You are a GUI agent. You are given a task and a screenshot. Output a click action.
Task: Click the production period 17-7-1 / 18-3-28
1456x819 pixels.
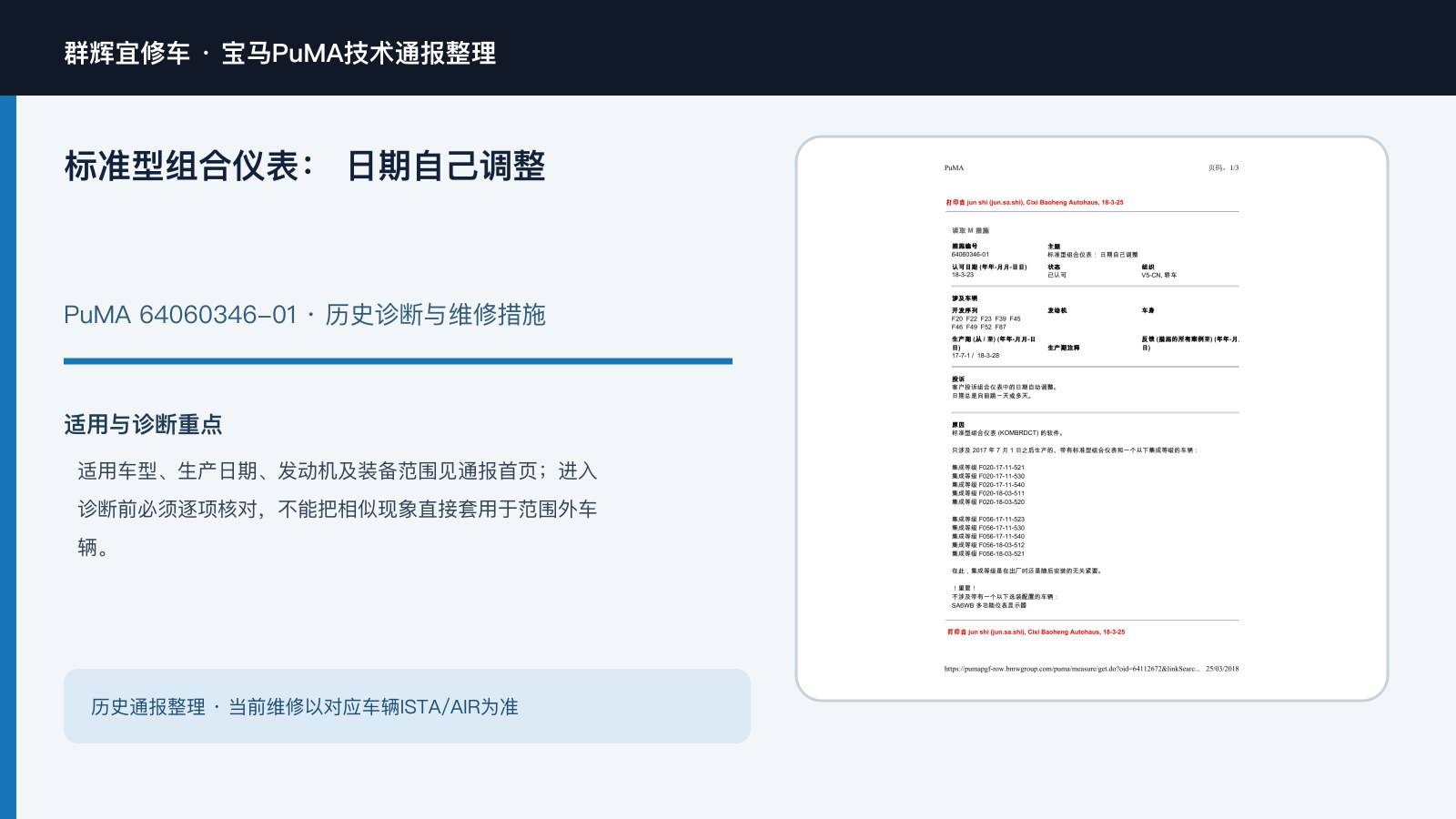976,356
